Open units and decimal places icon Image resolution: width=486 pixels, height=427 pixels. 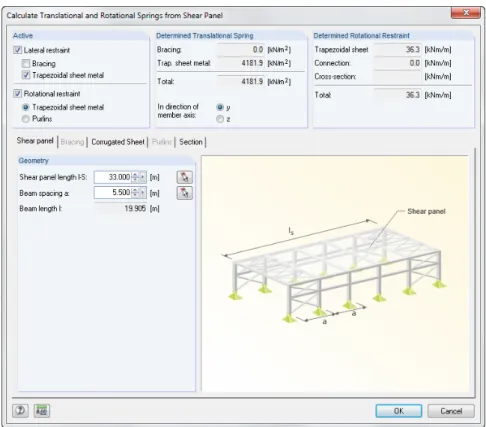click(x=42, y=411)
